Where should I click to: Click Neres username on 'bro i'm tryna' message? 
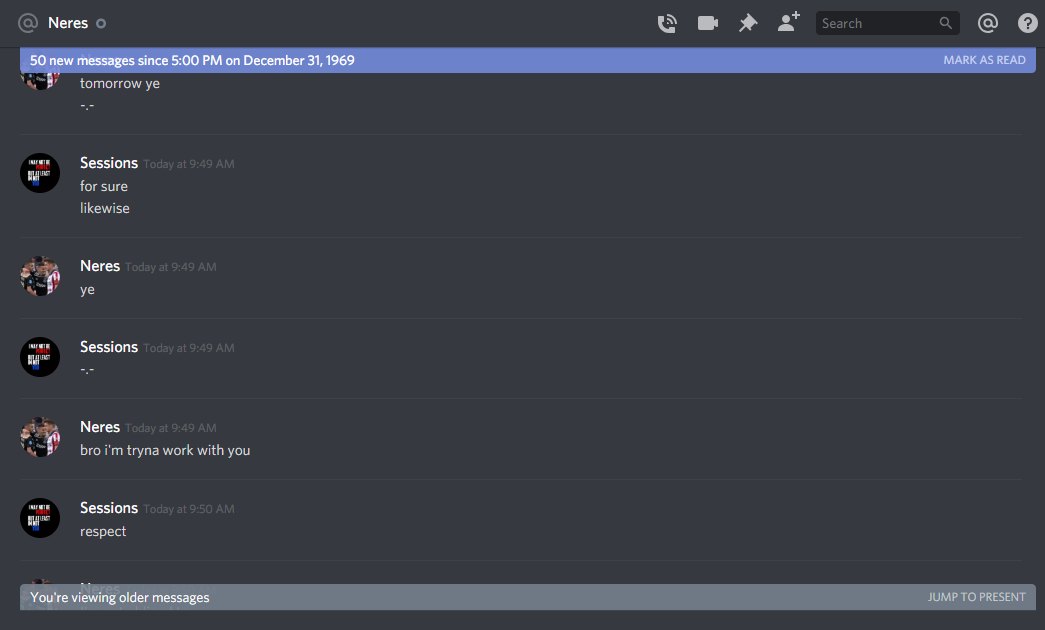(x=100, y=427)
